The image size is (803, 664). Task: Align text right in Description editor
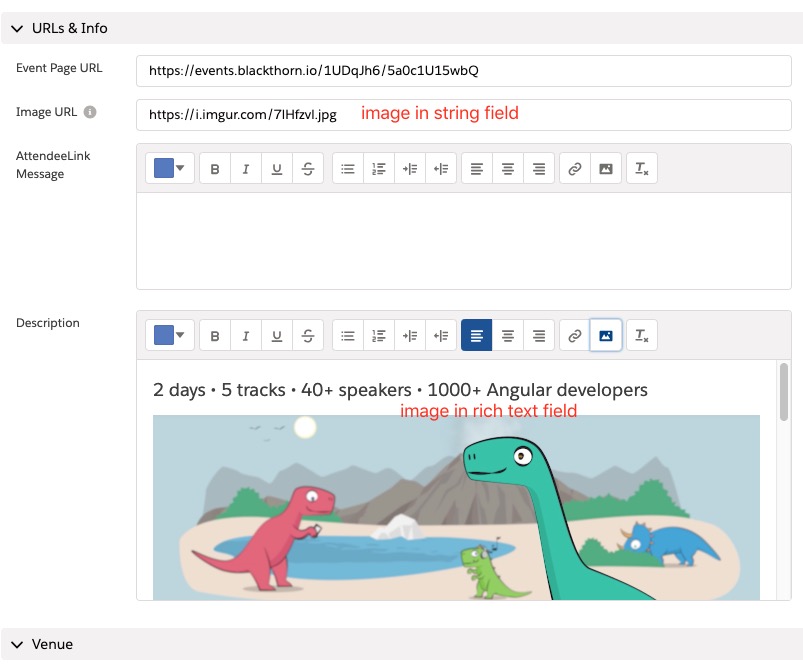pos(539,335)
